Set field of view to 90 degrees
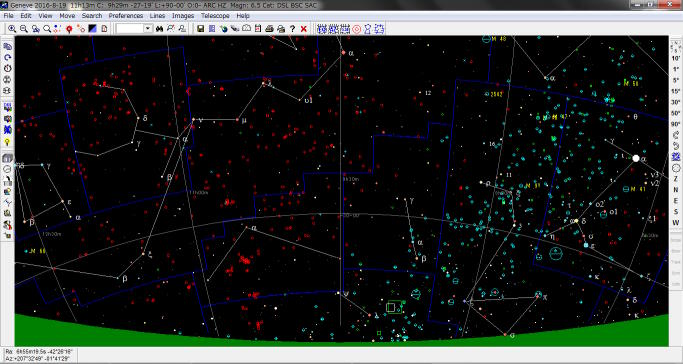Screen dimensions: 683x364 click(676, 124)
